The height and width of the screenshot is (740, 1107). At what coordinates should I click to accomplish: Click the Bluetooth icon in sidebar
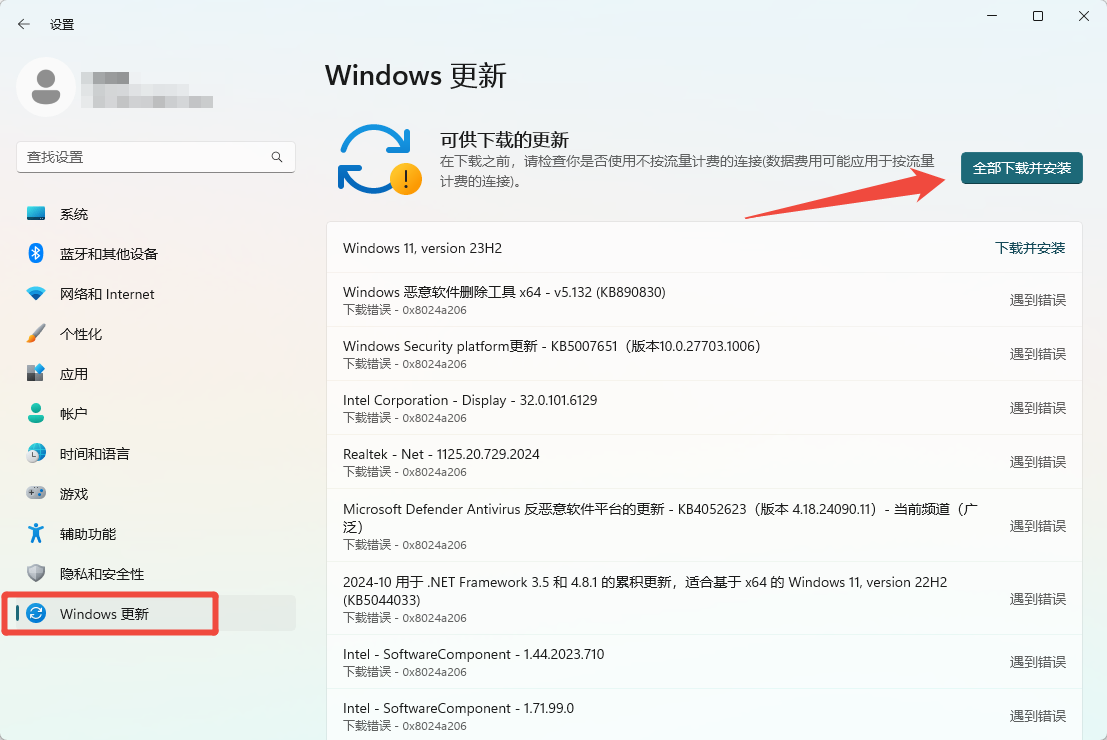(x=36, y=253)
